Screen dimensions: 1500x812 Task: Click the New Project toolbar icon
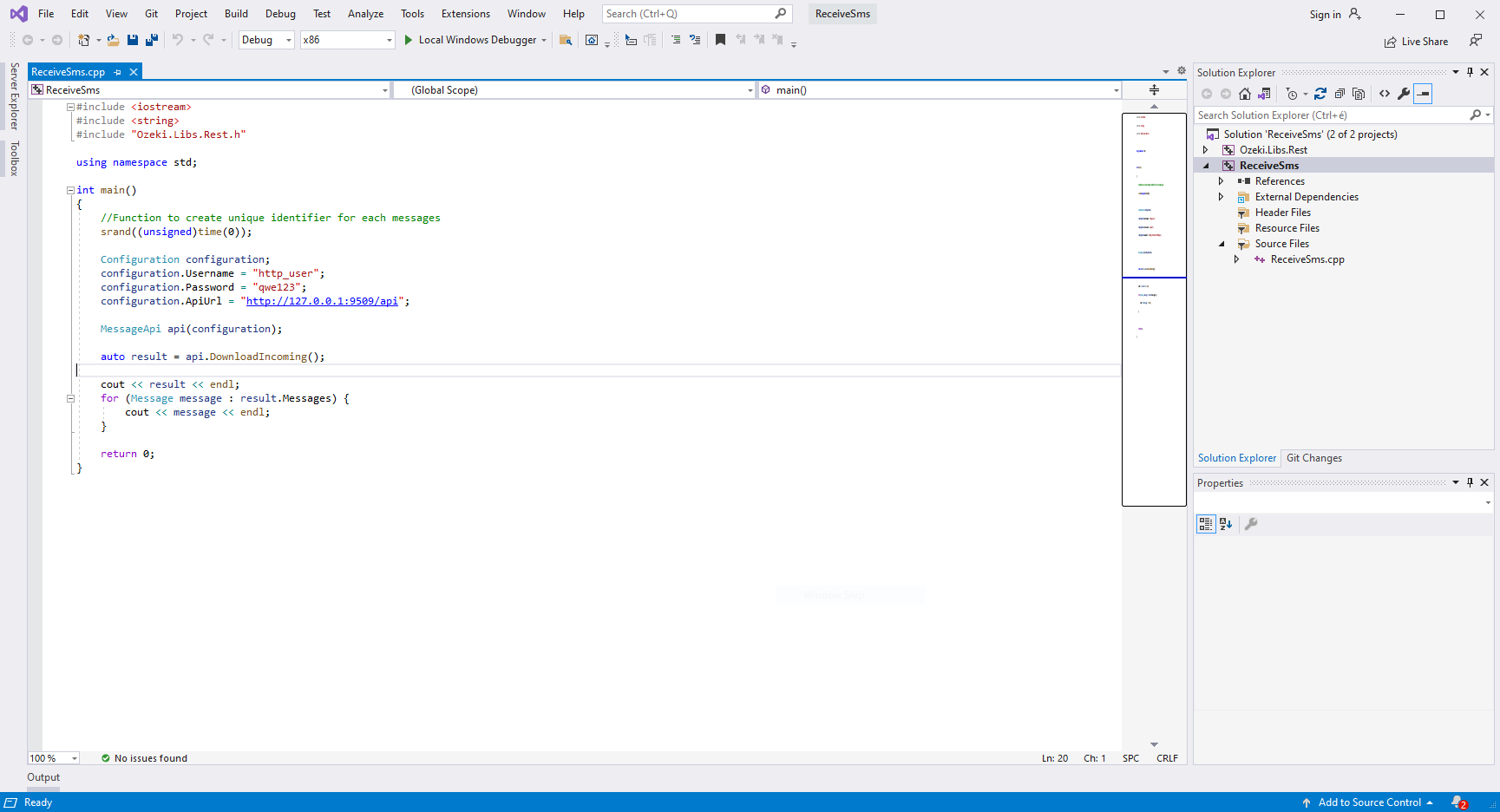pyautogui.click(x=84, y=40)
